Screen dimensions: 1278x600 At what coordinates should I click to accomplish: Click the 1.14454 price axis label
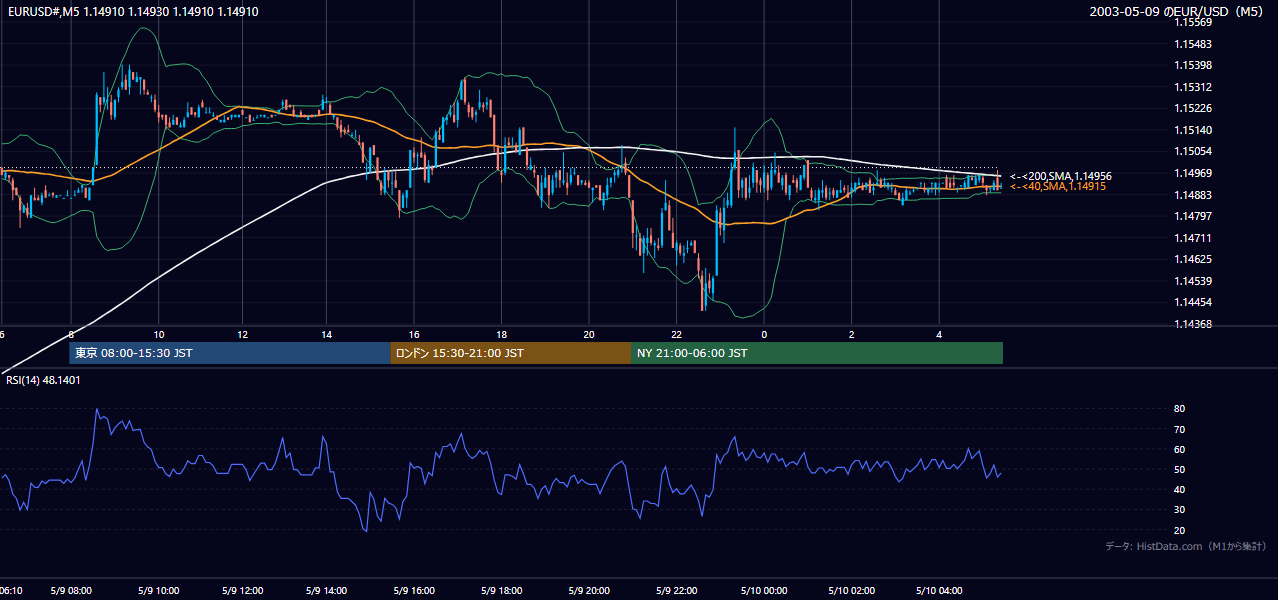(1193, 302)
